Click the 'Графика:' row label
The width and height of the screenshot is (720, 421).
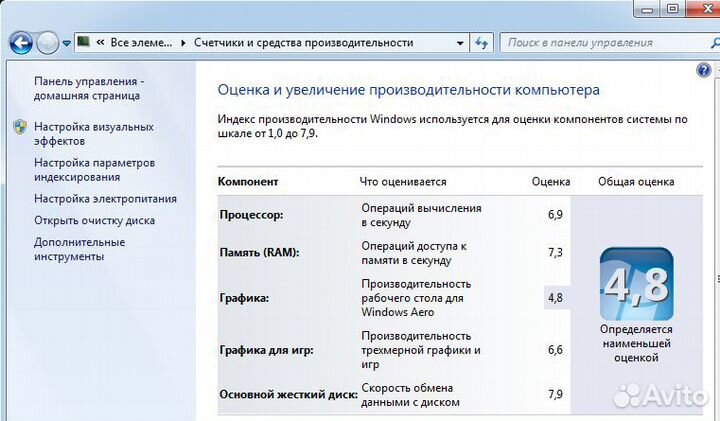point(244,298)
